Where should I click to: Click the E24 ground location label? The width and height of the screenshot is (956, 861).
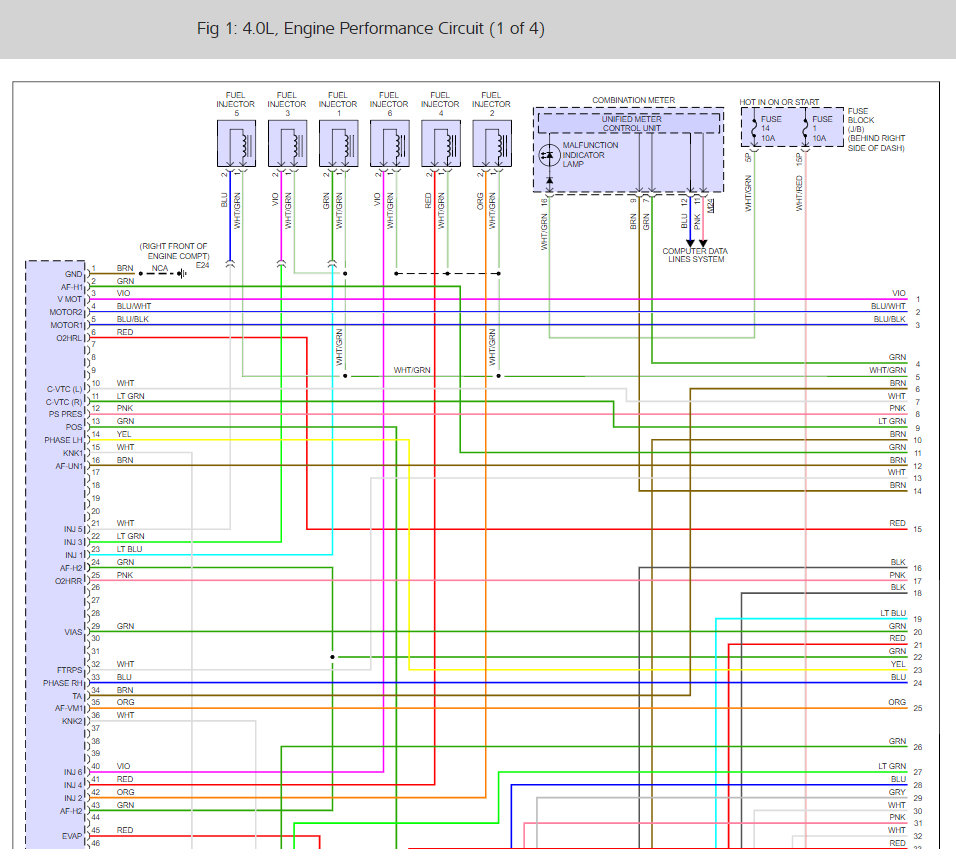click(202, 265)
